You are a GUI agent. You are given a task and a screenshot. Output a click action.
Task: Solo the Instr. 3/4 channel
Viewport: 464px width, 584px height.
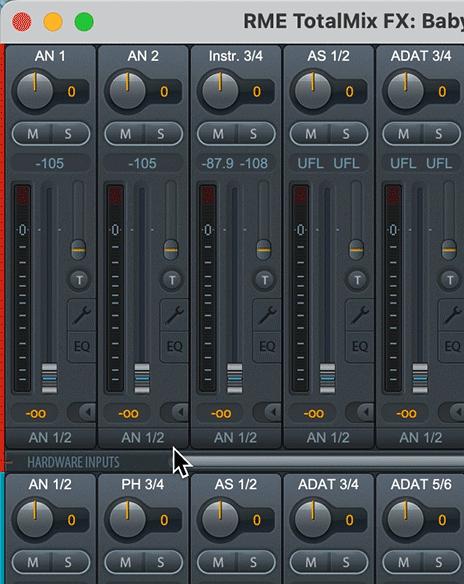(254, 134)
